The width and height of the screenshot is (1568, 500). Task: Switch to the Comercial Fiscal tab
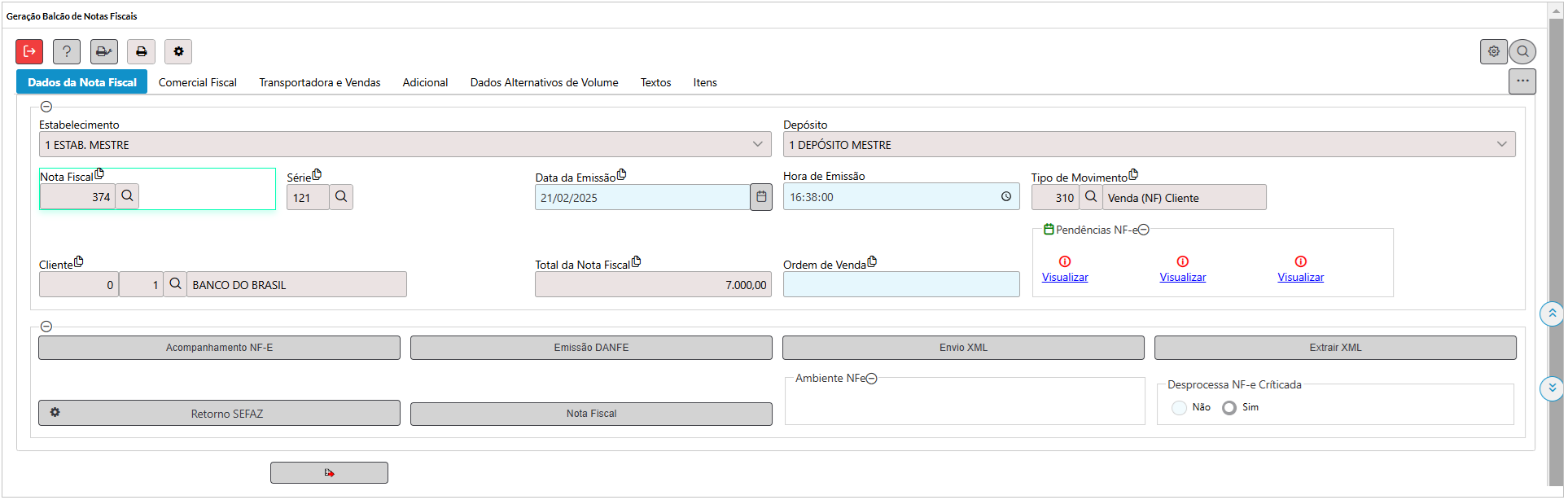point(198,82)
